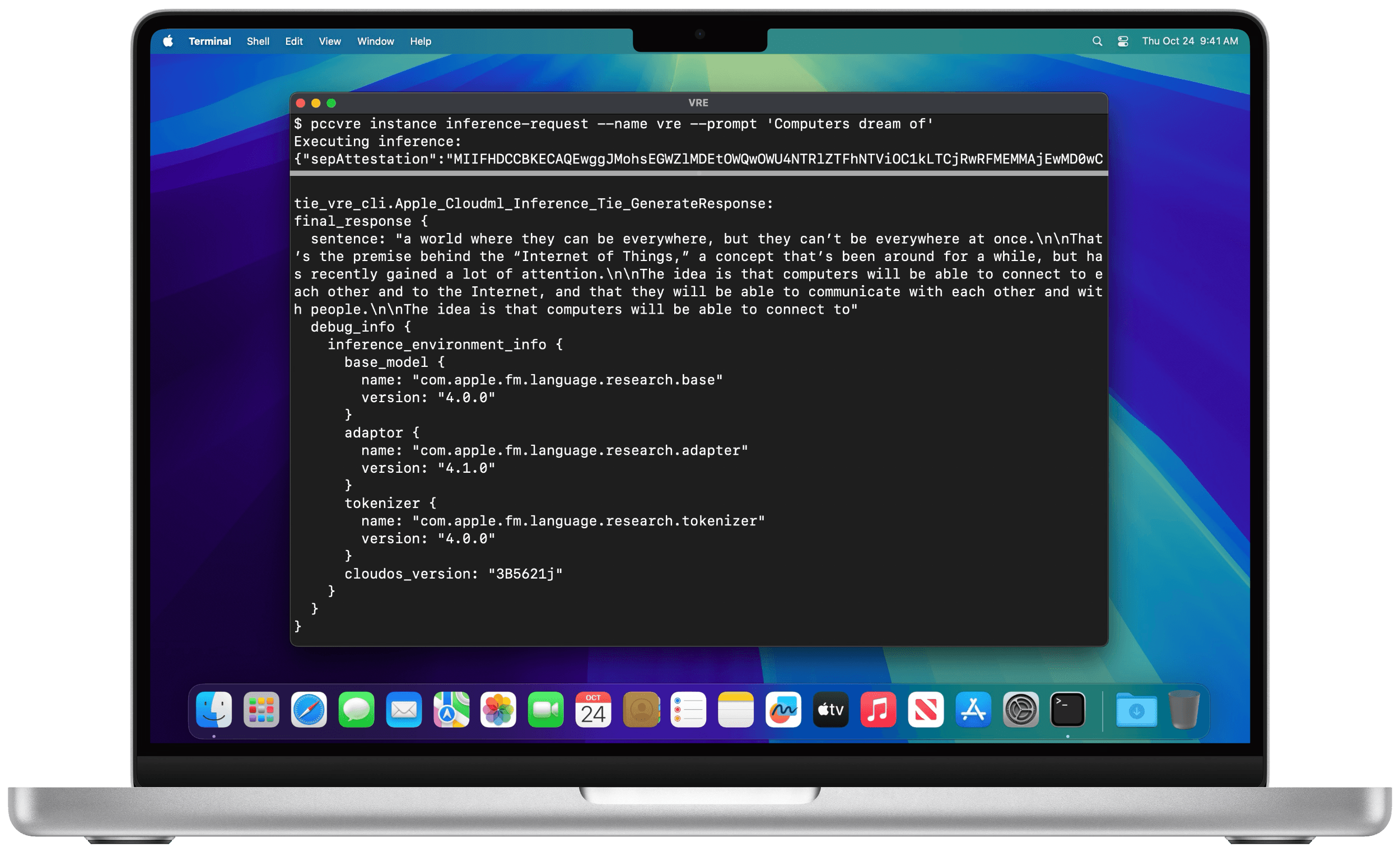
Task: Open the Shell menu
Action: (258, 41)
